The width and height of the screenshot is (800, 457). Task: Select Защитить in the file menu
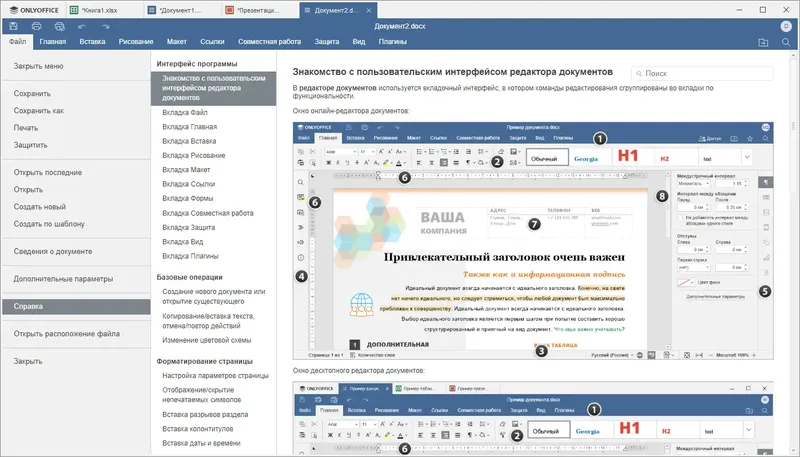(77, 145)
